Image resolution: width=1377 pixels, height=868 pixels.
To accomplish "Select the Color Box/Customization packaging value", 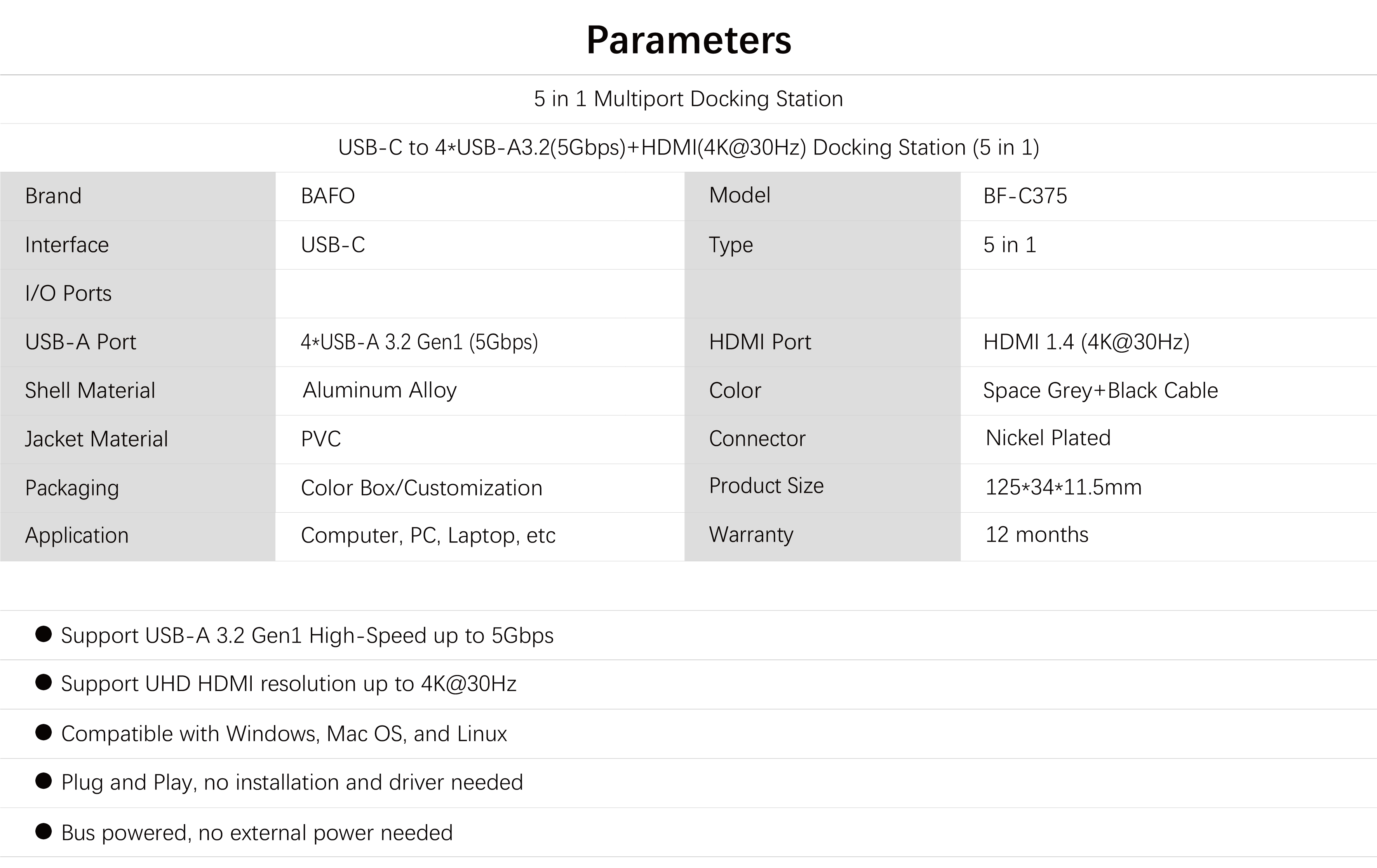I will 421,488.
